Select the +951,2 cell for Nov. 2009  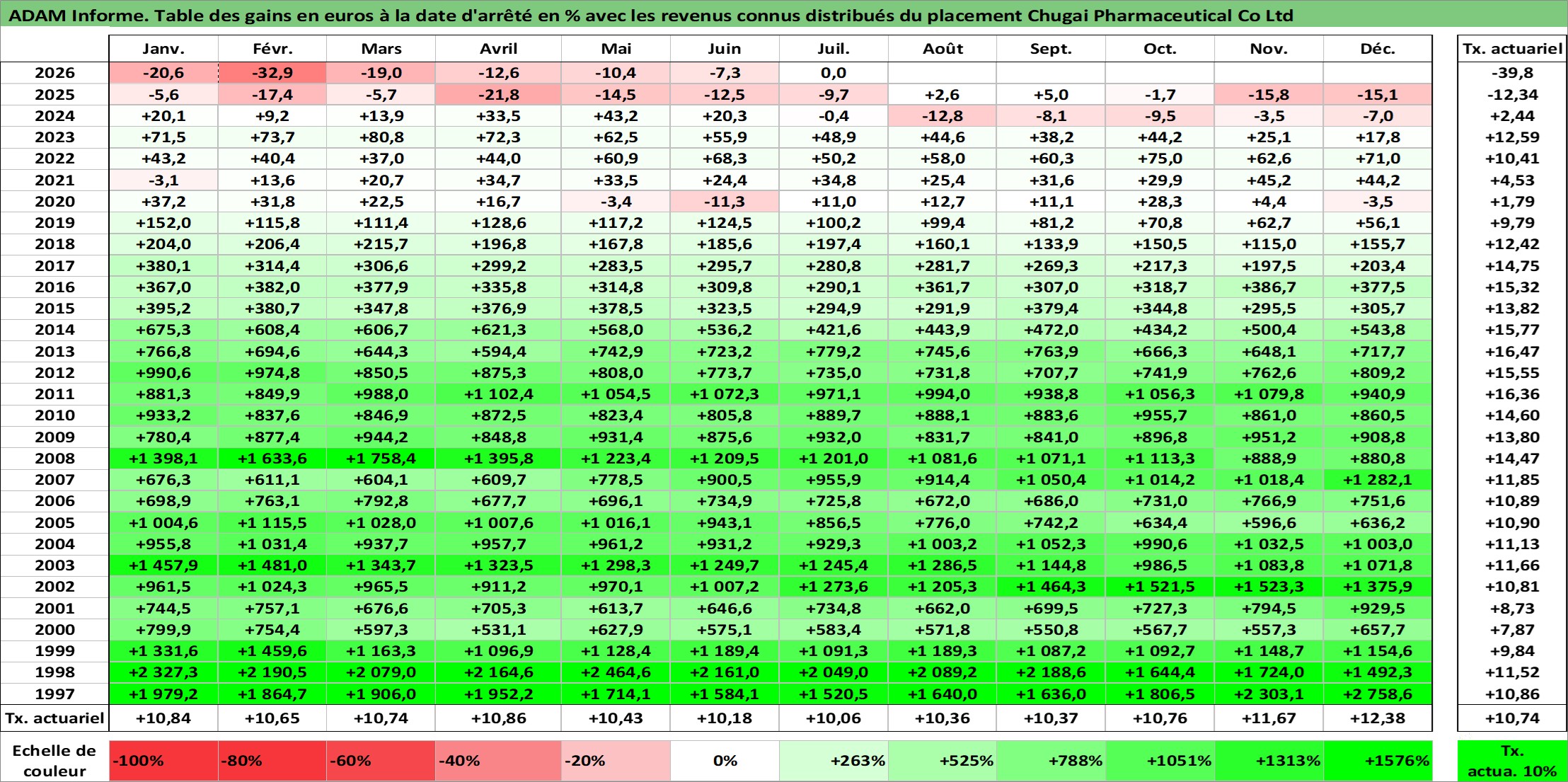click(x=1269, y=437)
